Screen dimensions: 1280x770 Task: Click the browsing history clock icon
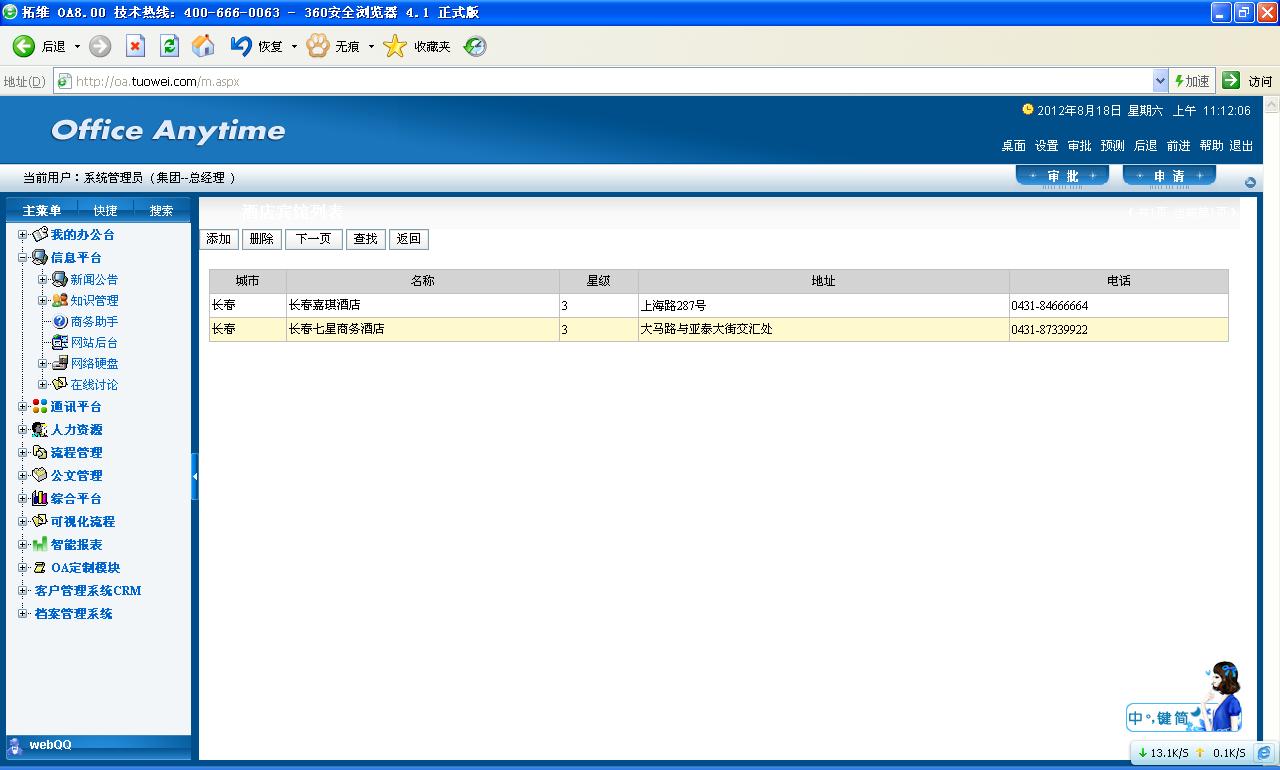pyautogui.click(x=475, y=46)
